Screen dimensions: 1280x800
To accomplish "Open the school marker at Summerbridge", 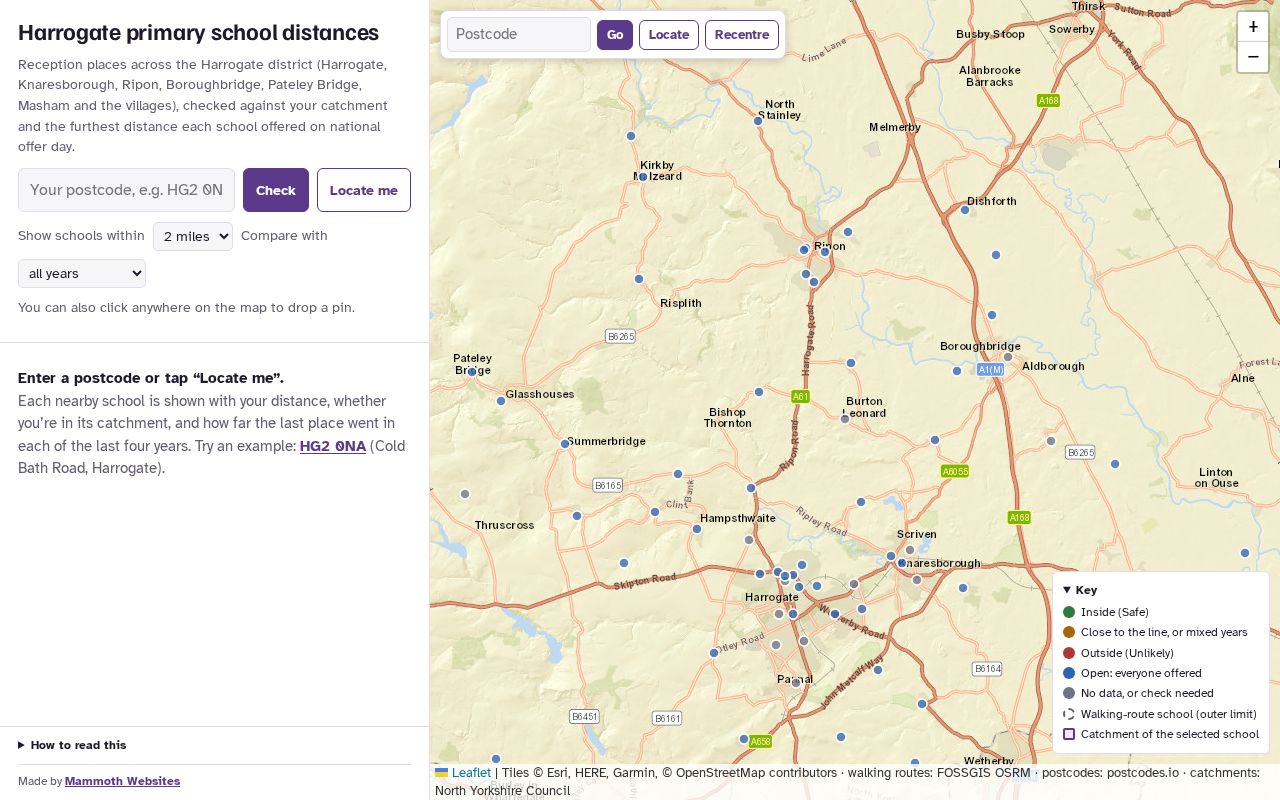I will 565,444.
